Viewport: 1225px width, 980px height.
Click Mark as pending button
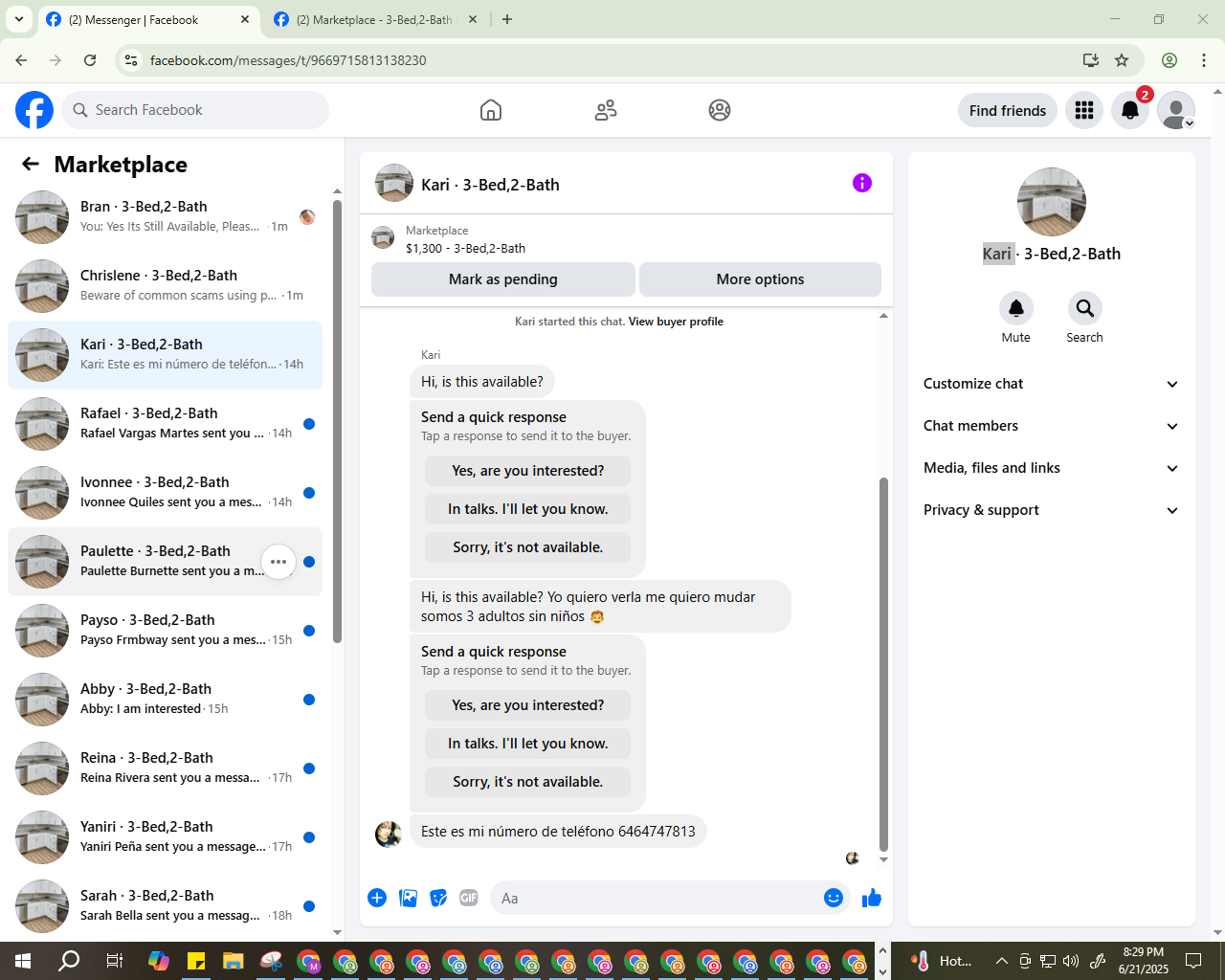(x=503, y=279)
